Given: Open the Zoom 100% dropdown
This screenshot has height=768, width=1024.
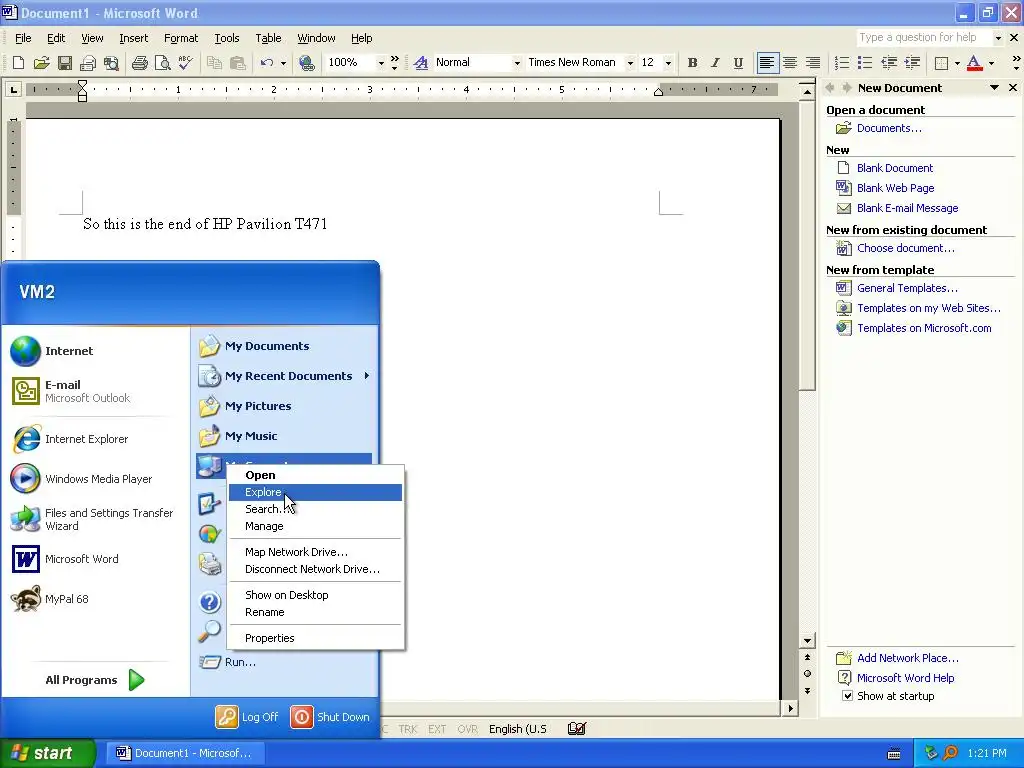Looking at the screenshot, I should tap(381, 63).
